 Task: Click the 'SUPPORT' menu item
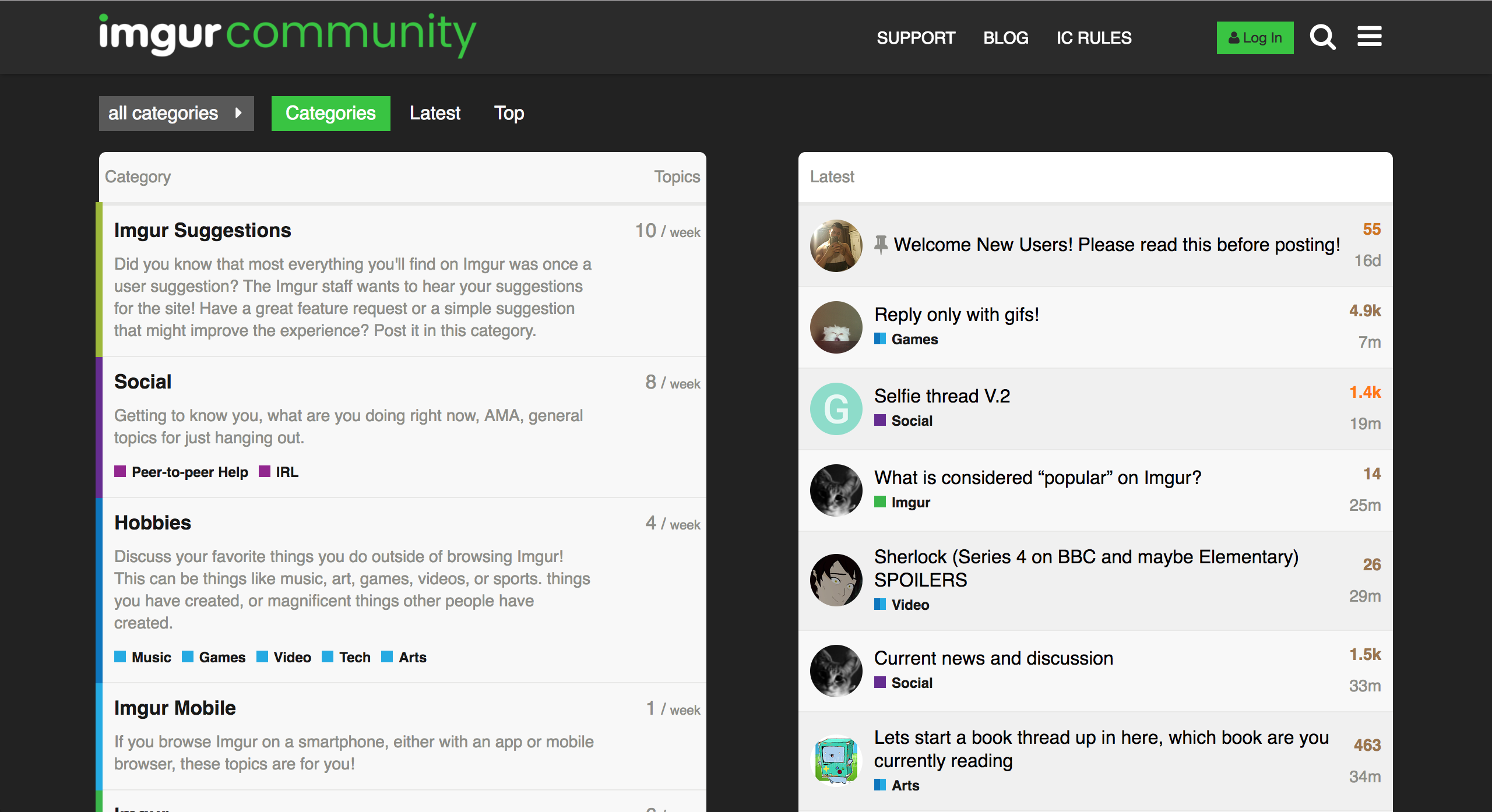point(917,38)
